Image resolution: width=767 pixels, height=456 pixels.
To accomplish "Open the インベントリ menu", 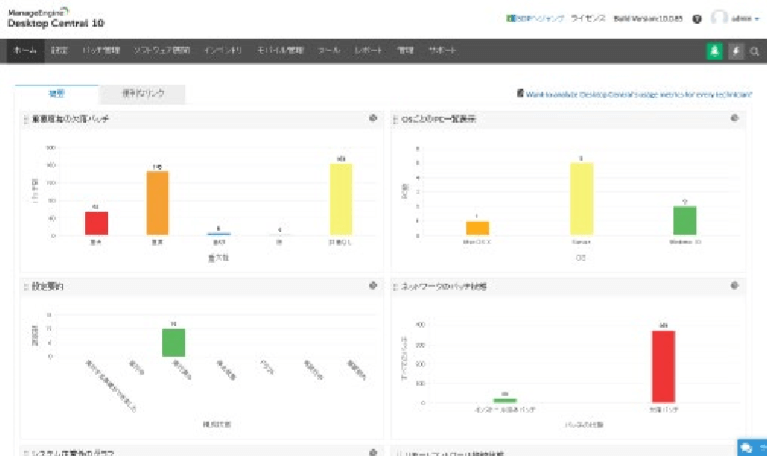I will [223, 50].
